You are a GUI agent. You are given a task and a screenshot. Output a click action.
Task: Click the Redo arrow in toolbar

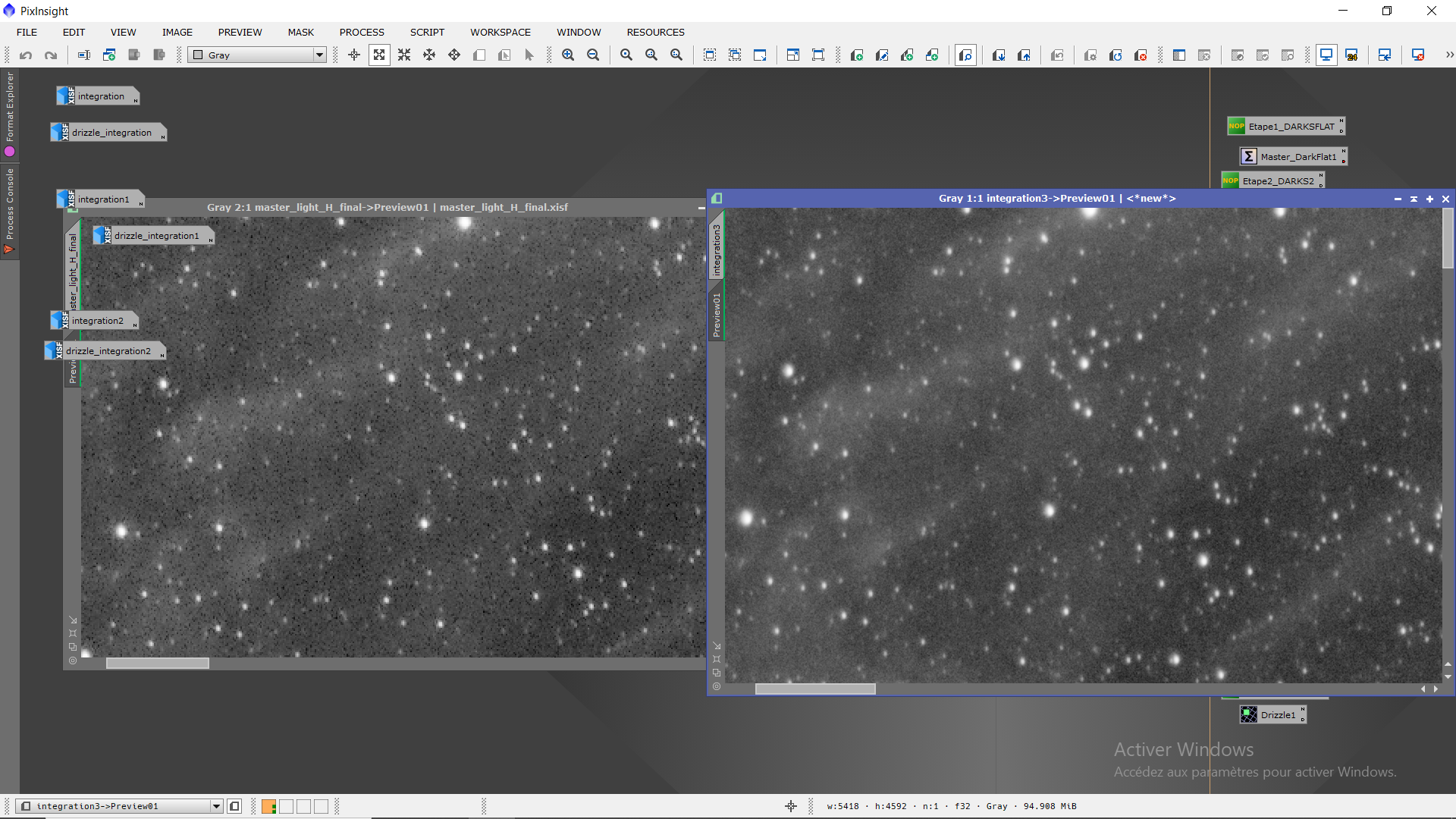[51, 55]
